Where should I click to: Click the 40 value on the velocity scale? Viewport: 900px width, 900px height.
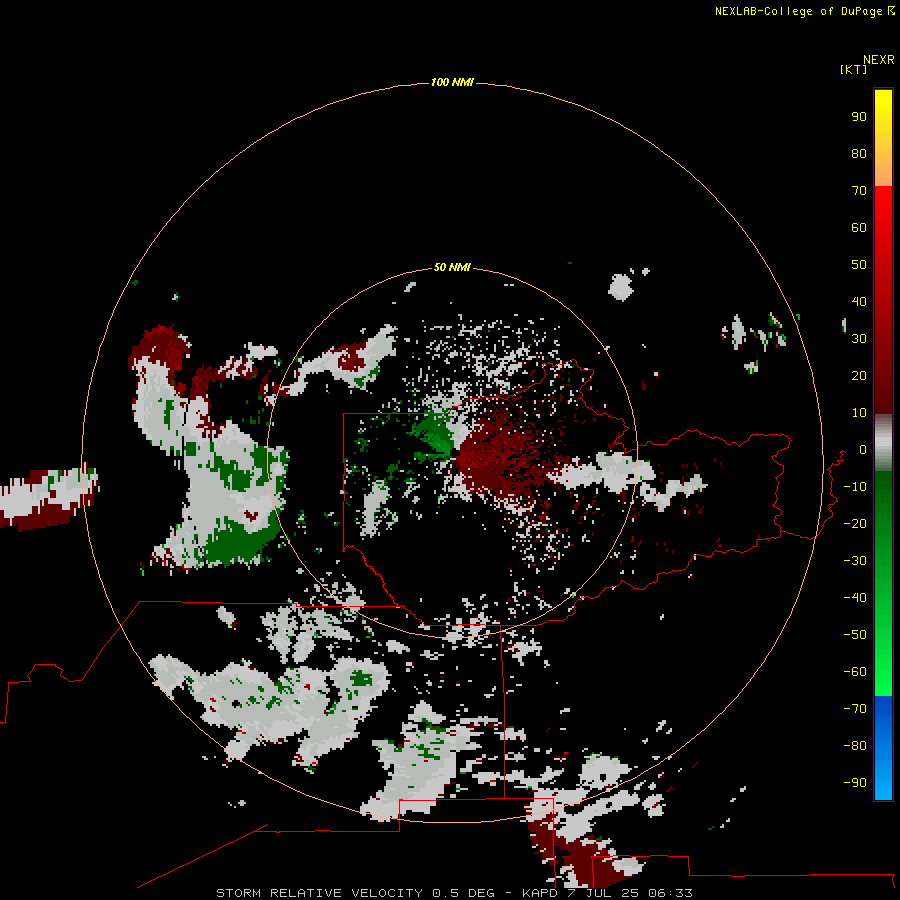pos(859,301)
